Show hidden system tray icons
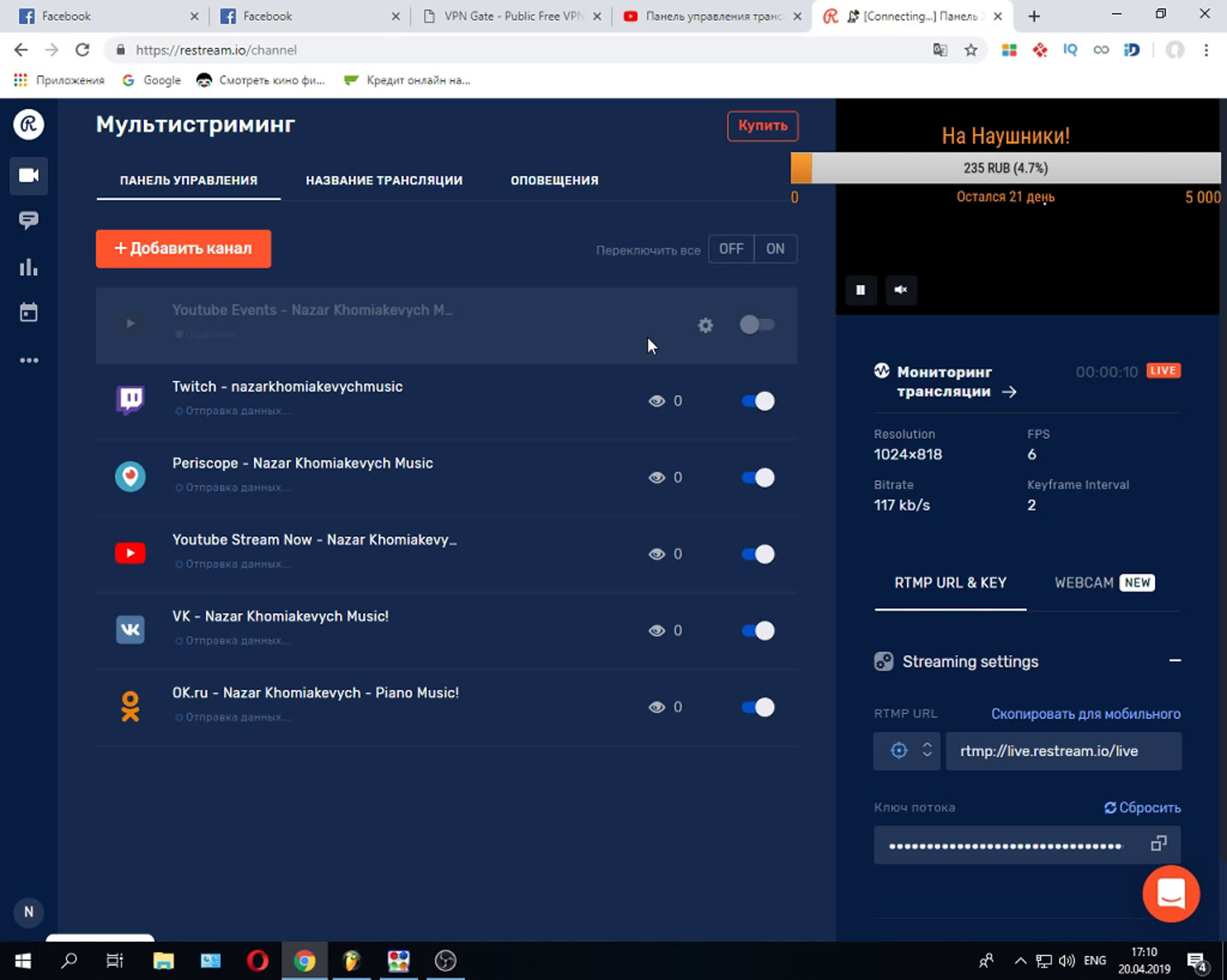This screenshot has height=980, width=1227. click(x=1020, y=961)
